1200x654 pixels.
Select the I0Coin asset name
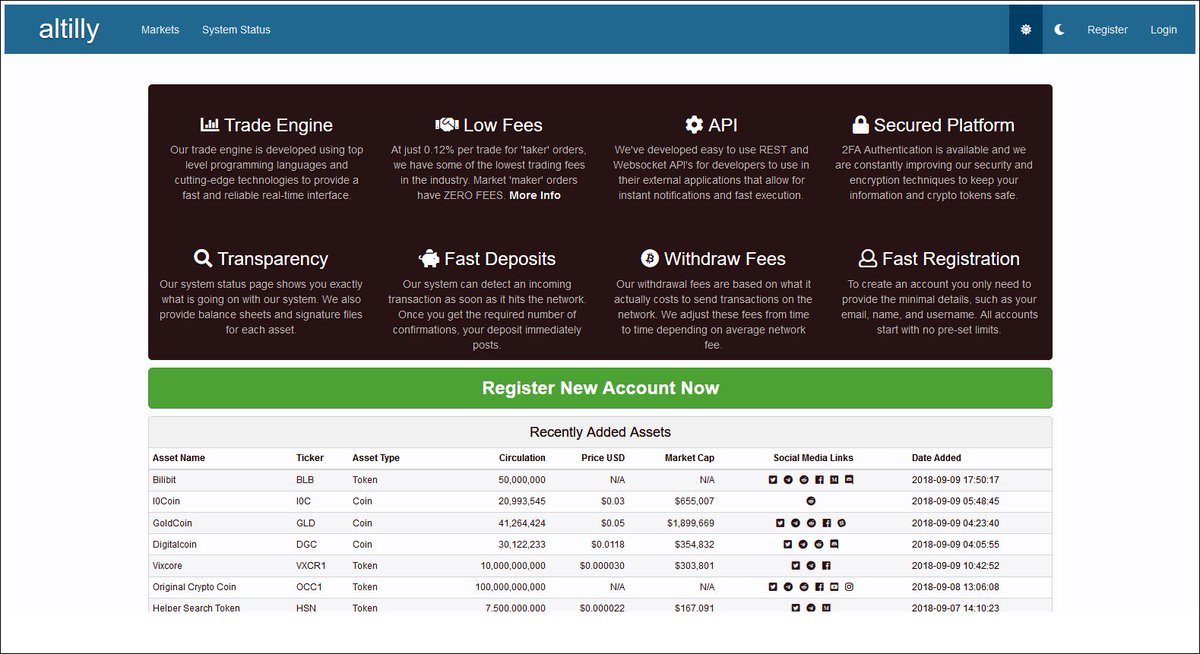click(x=168, y=501)
